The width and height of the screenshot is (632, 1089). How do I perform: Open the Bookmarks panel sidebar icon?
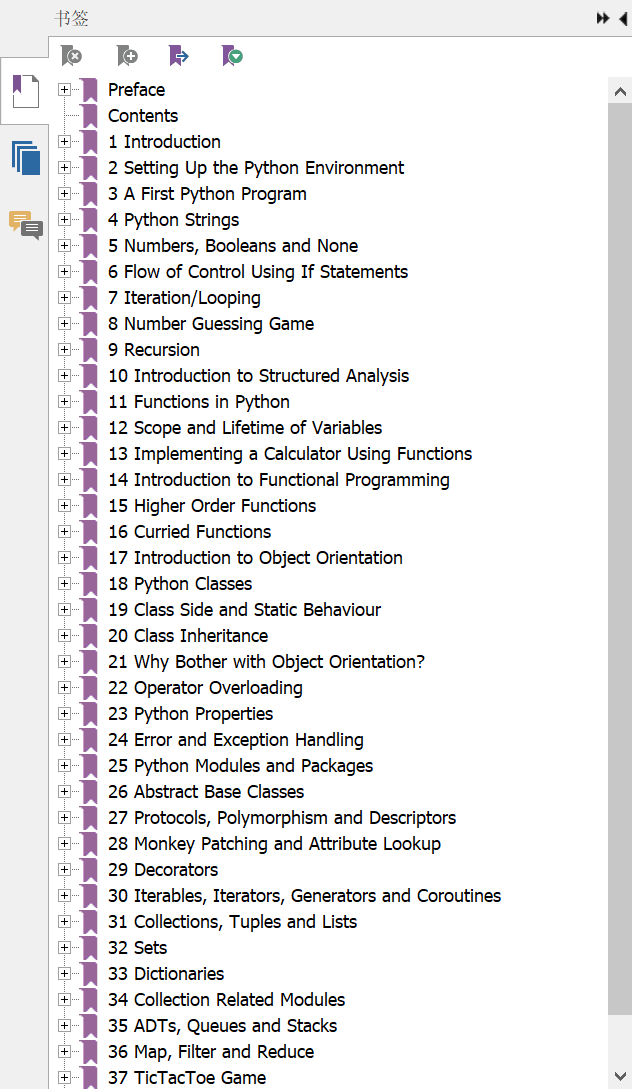pos(26,91)
